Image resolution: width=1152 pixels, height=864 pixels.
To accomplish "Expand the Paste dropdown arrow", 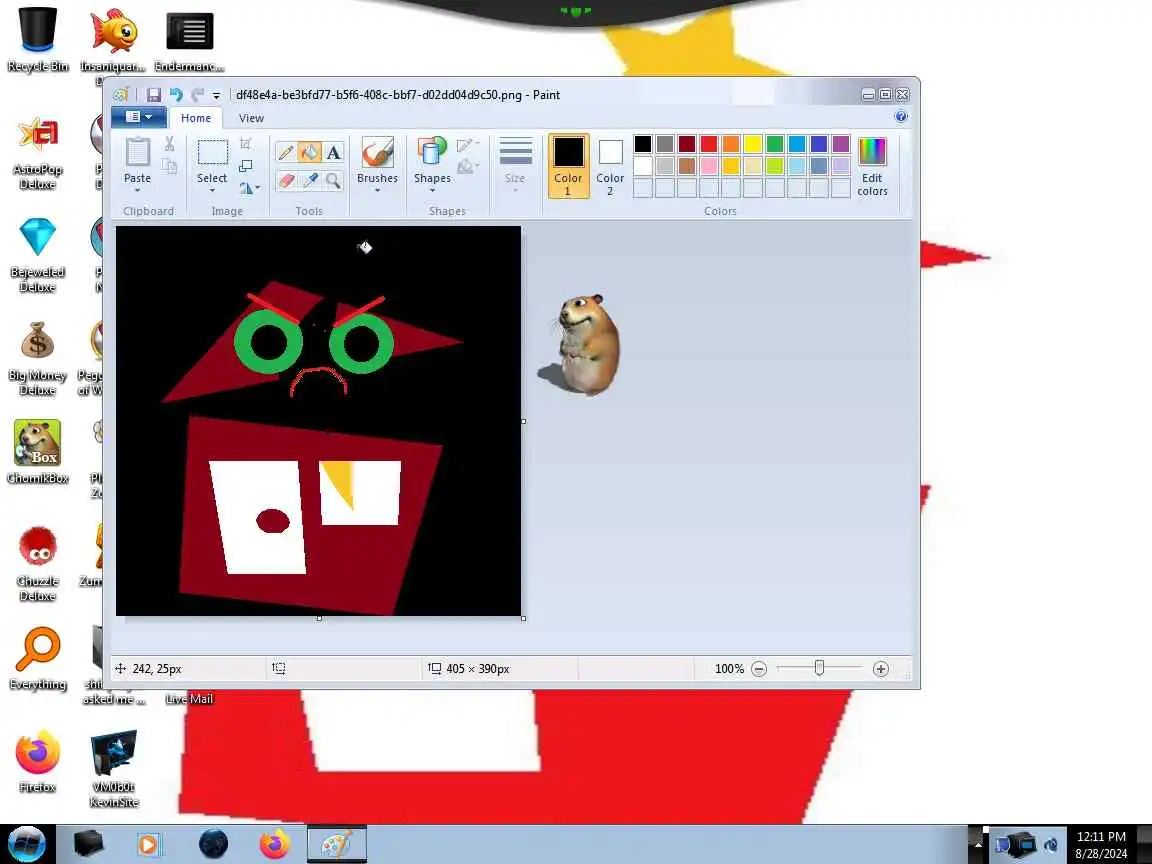I will [137, 190].
